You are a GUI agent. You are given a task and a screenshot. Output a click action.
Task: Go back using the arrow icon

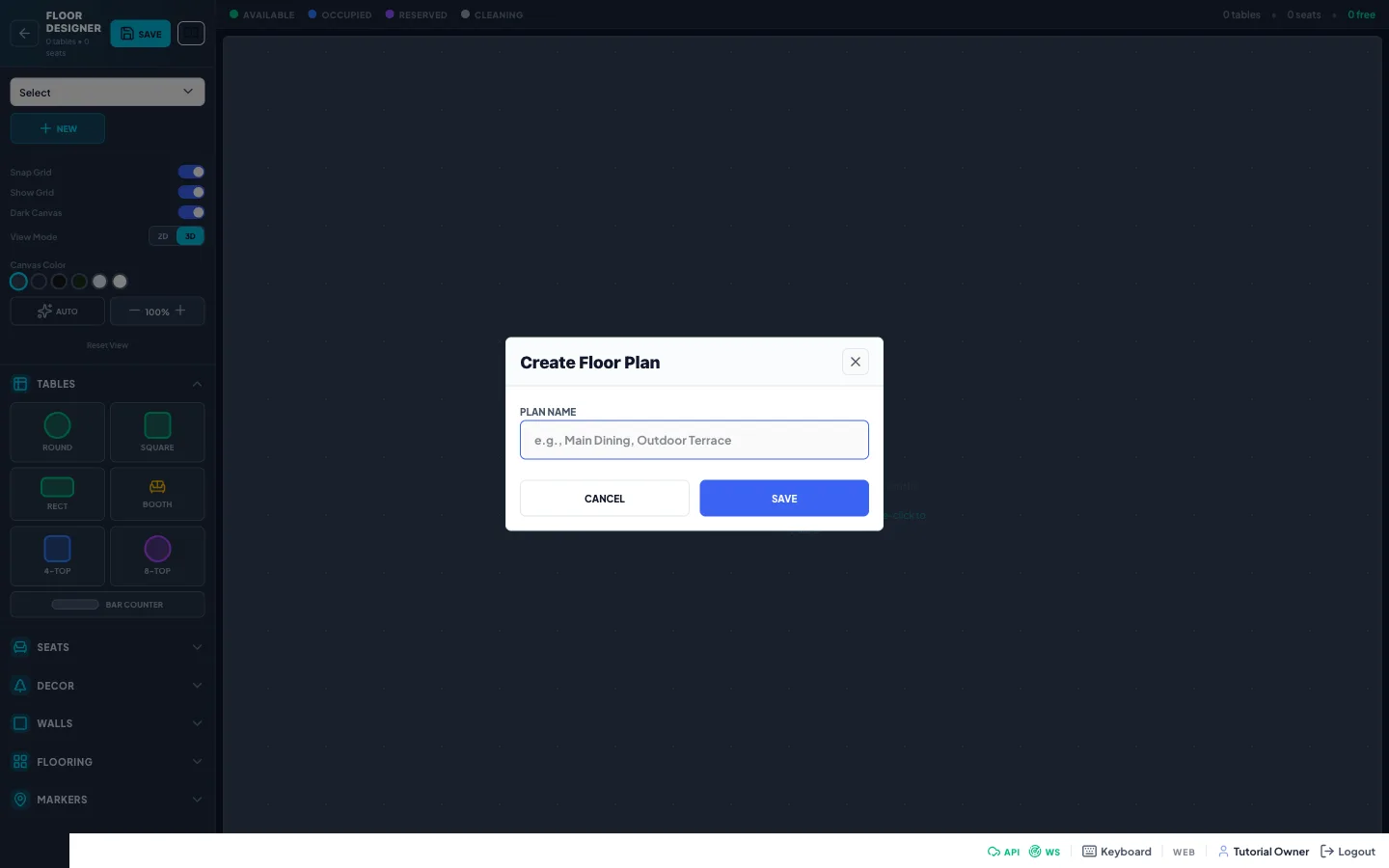coord(24,34)
